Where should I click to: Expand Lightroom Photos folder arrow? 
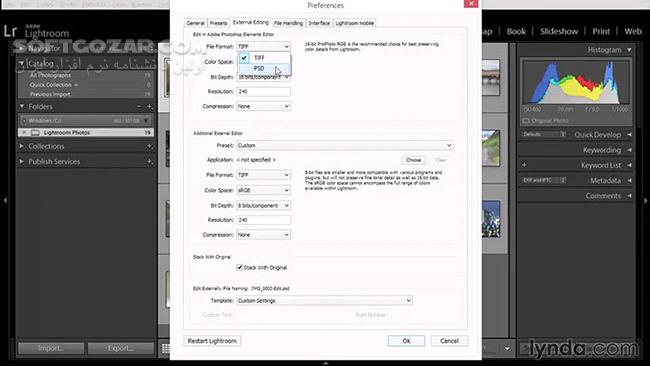point(24,133)
